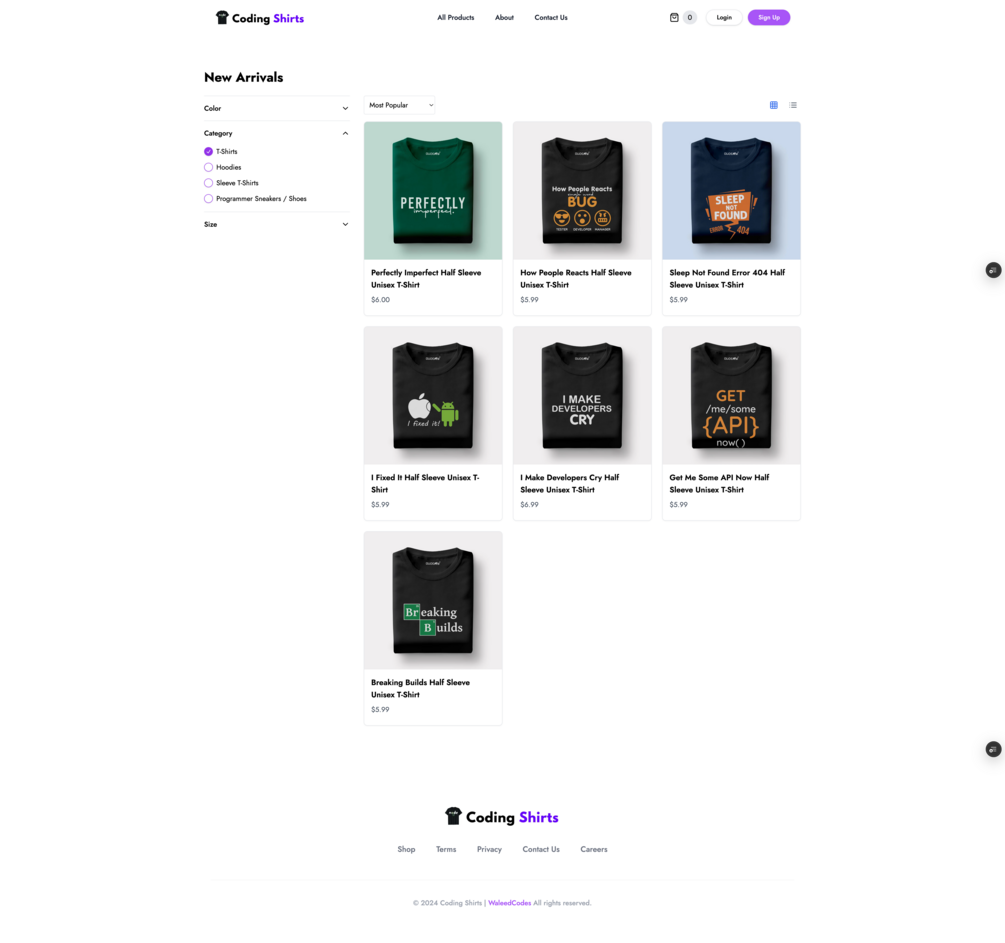The image size is (1005, 943).
Task: Click the upper floating dark widget icon
Action: pyautogui.click(x=993, y=270)
